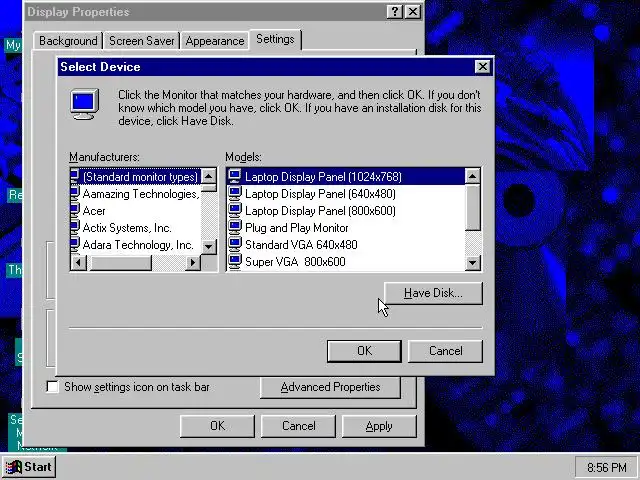Click the Actix Systems manufacturer icon

(x=75, y=227)
